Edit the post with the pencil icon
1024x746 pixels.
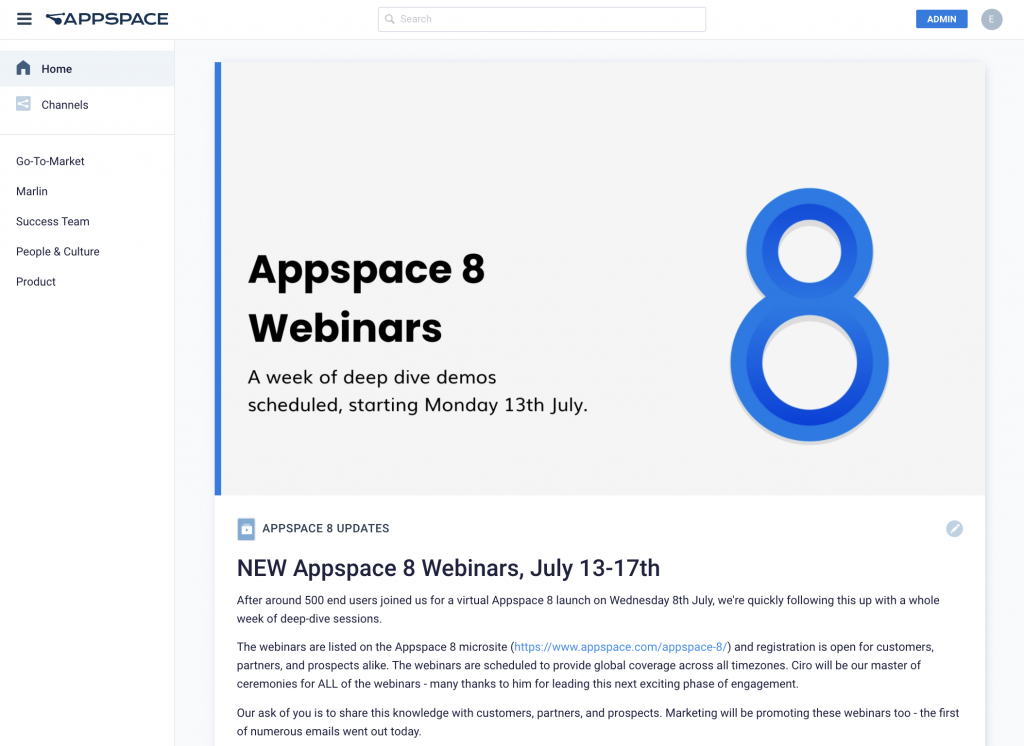tap(954, 528)
